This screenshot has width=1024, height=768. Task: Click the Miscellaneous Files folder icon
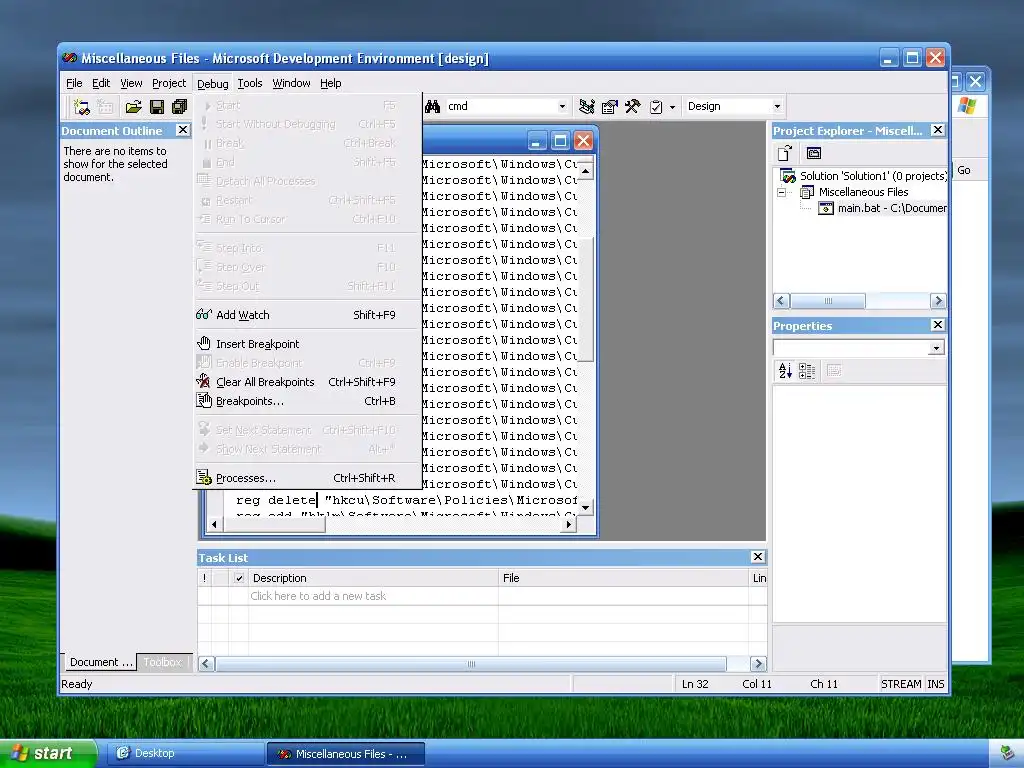pos(807,192)
